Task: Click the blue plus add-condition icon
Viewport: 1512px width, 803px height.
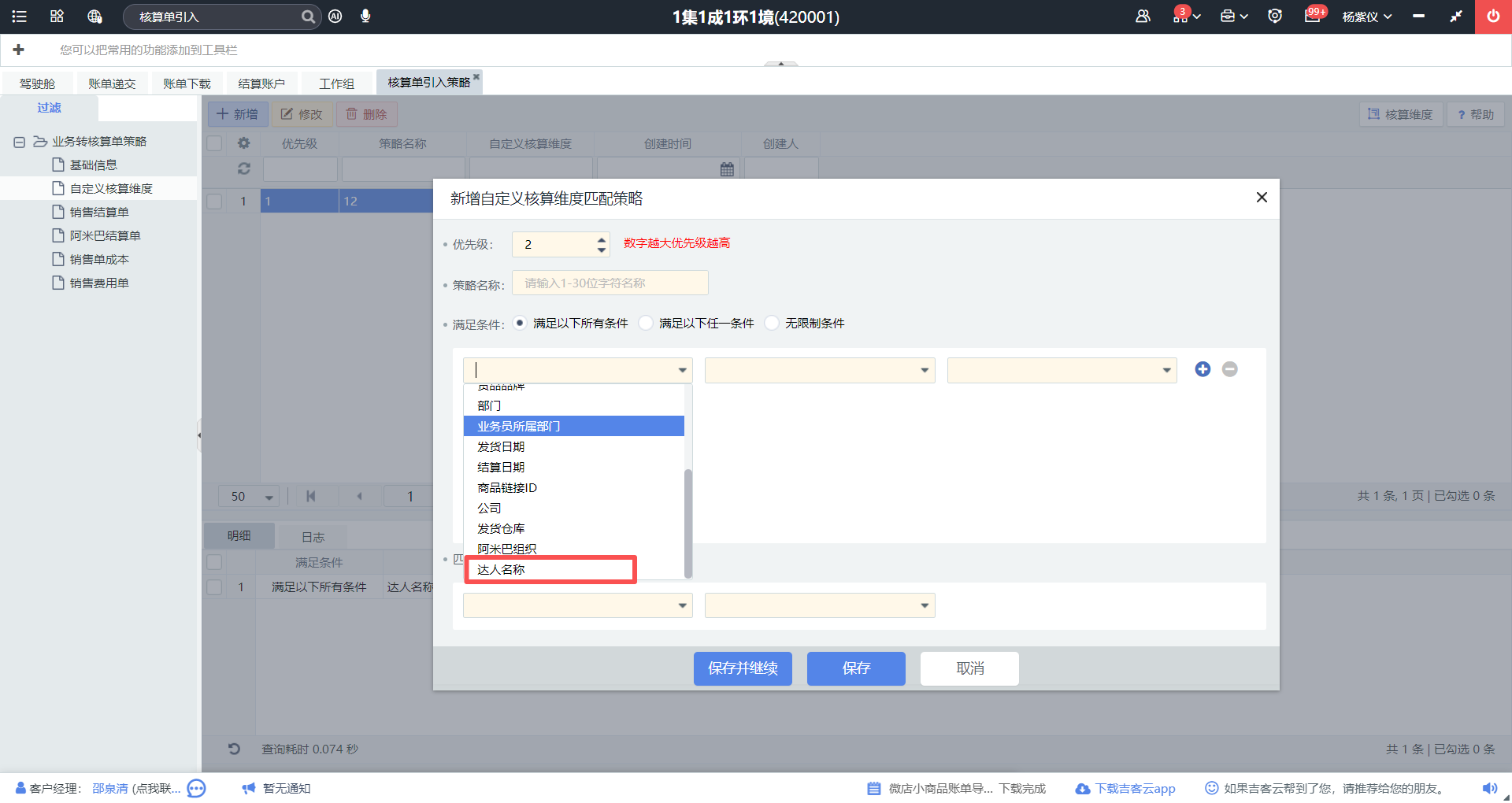Action: 1202,369
